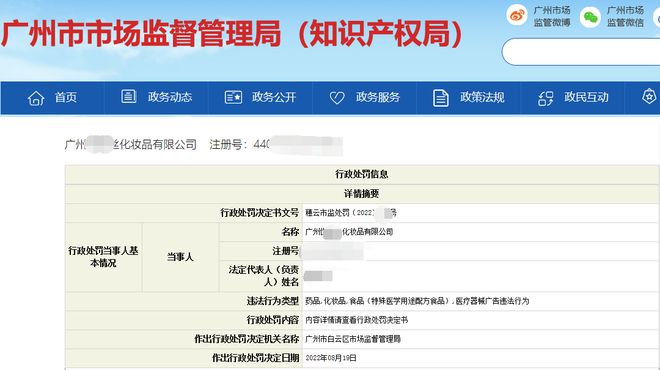
Task: Click the 详情摘要 section heading
Action: click(362, 194)
